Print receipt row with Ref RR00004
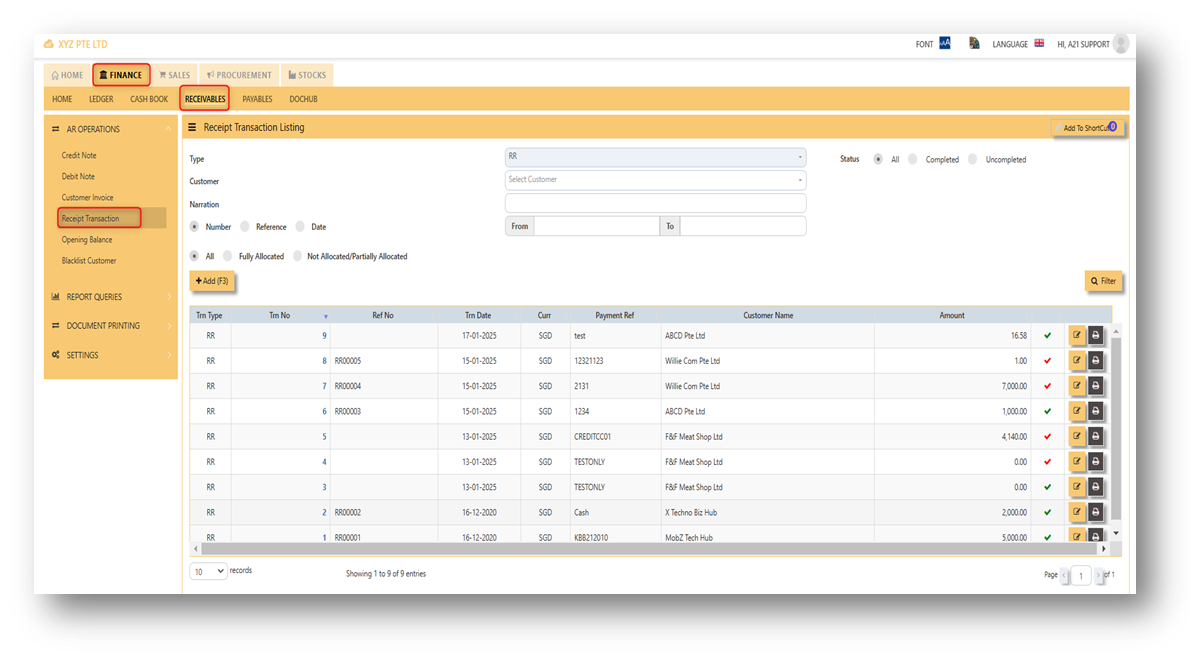Viewport: 1202px width, 660px height. 1095,386
